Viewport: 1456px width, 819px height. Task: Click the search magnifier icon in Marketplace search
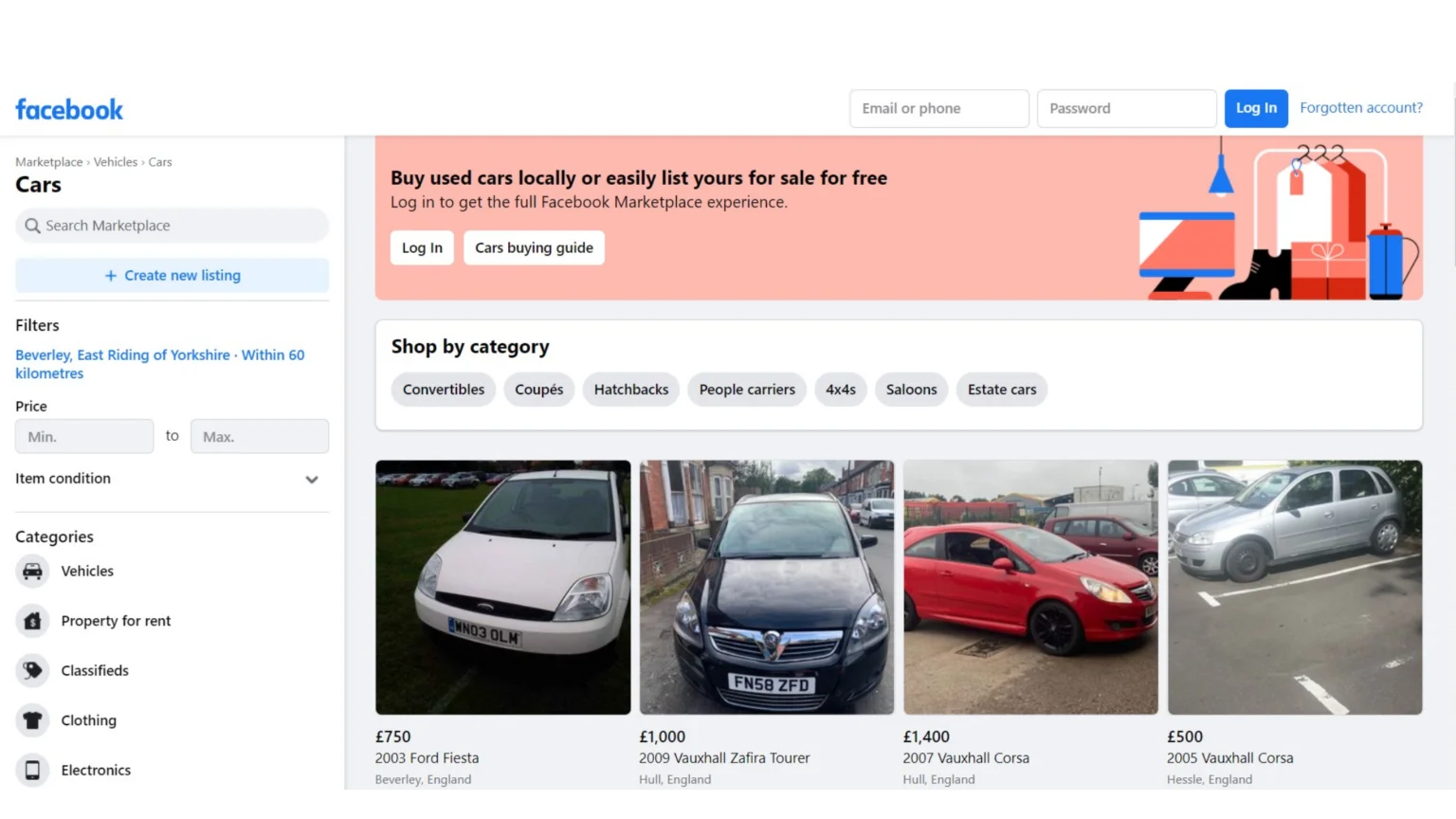pyautogui.click(x=32, y=226)
